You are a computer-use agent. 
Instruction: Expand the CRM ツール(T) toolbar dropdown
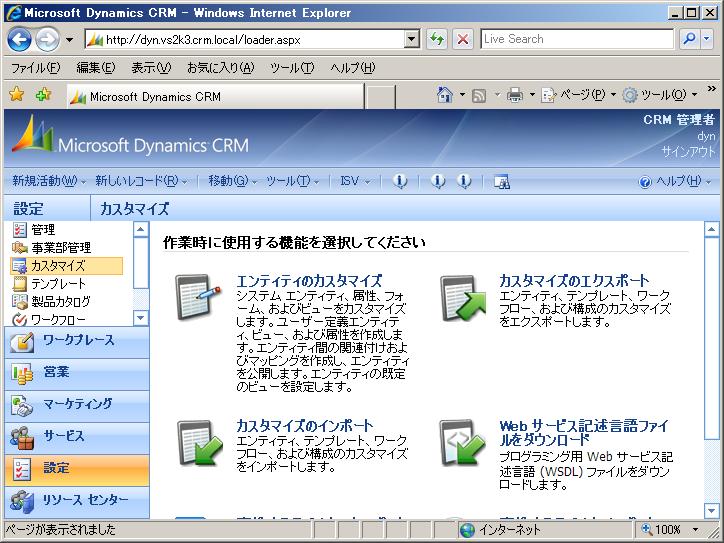click(x=293, y=181)
